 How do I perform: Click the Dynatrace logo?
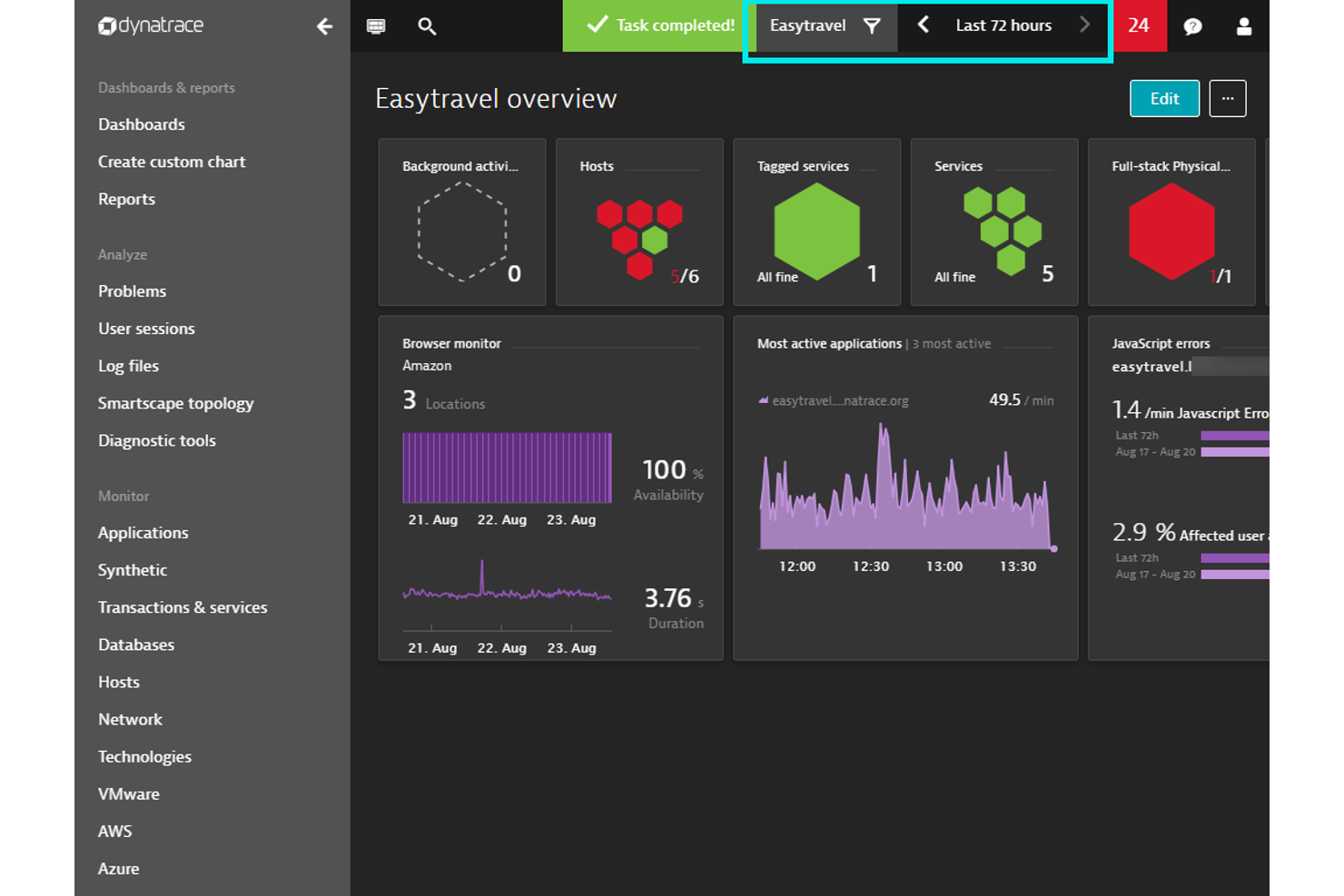click(x=151, y=25)
